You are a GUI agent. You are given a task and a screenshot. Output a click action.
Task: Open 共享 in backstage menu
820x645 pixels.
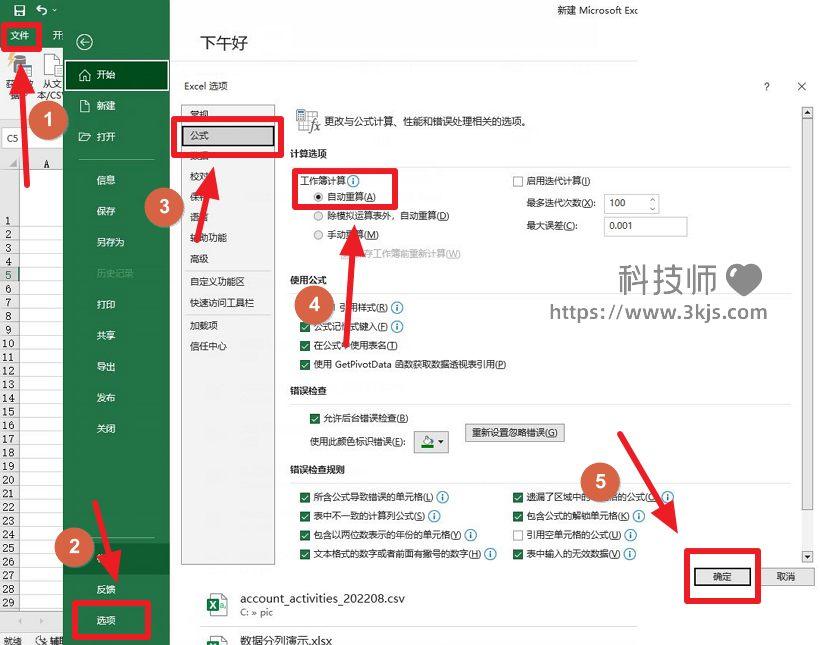click(106, 335)
